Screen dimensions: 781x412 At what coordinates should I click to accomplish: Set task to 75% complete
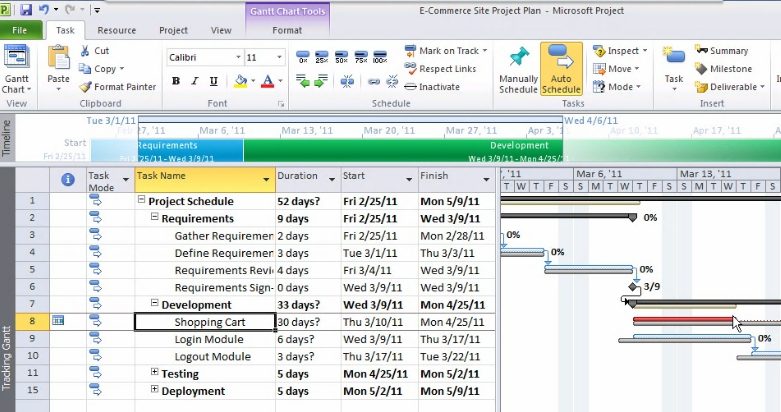point(361,57)
